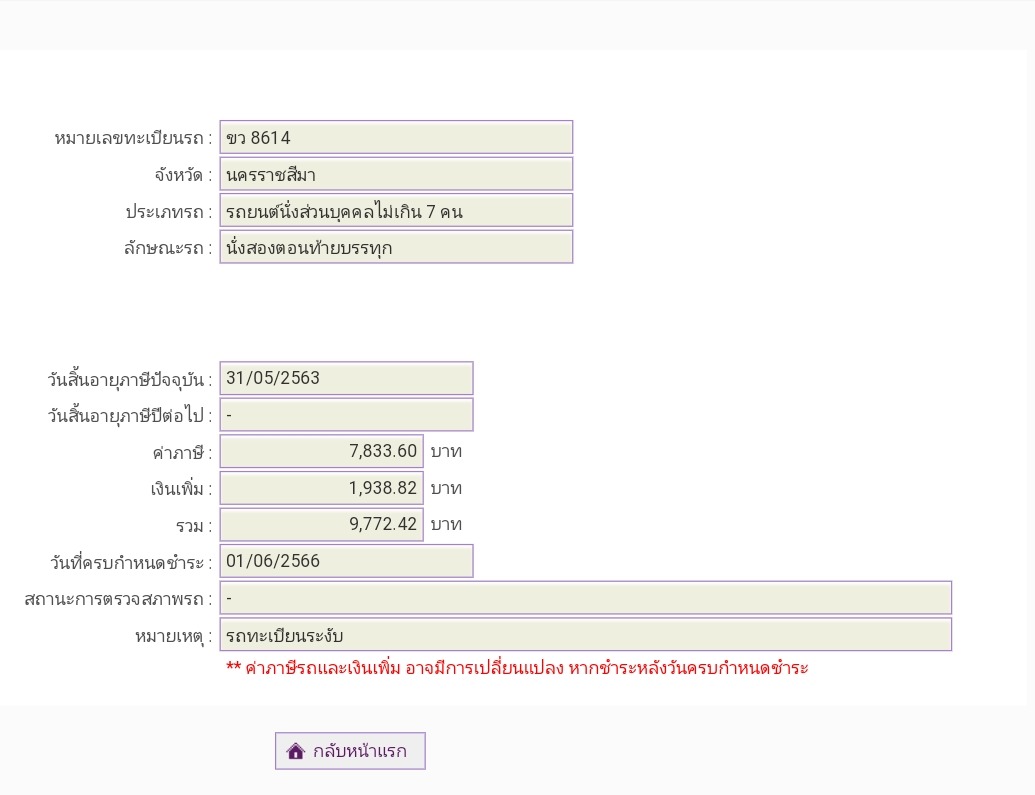Screen dimensions: 1035x795
Task: Click the label วันสิ้นอายุภาษีปีต่อไป
Action: [130, 415]
